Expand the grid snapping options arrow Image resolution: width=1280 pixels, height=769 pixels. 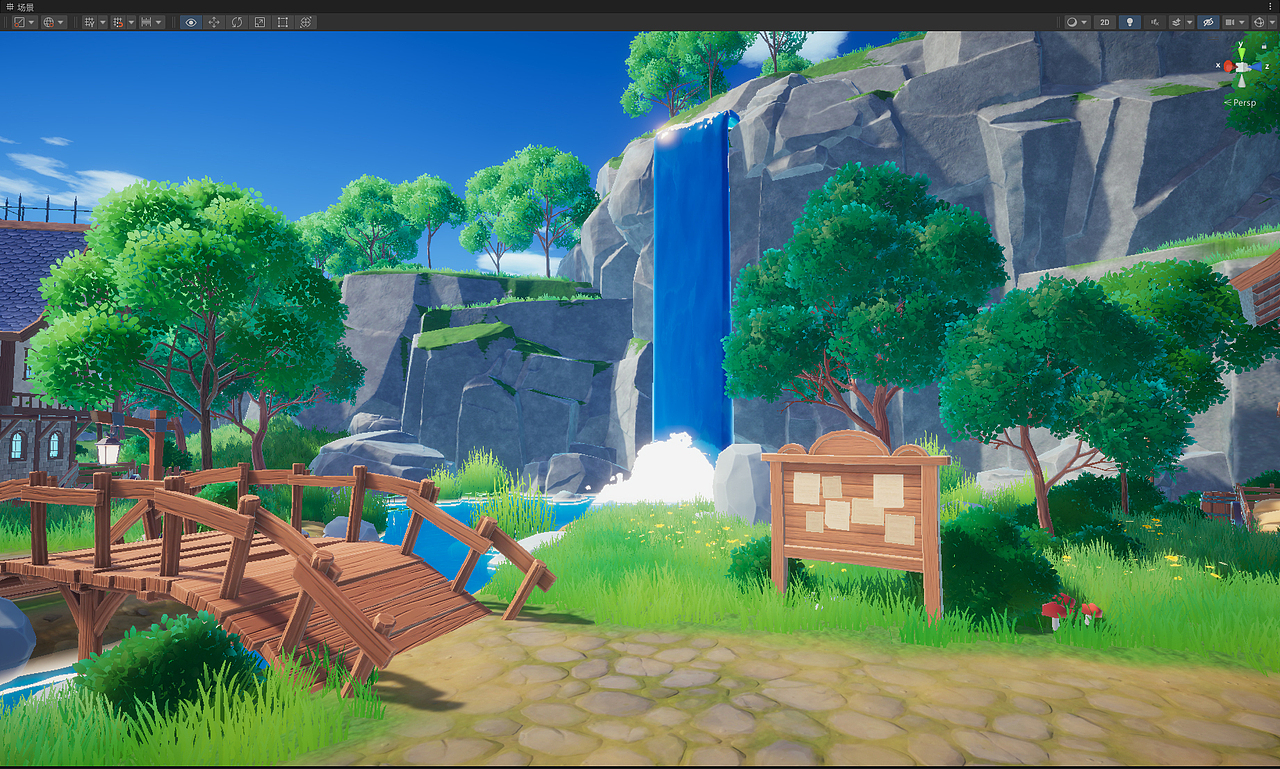tap(130, 22)
